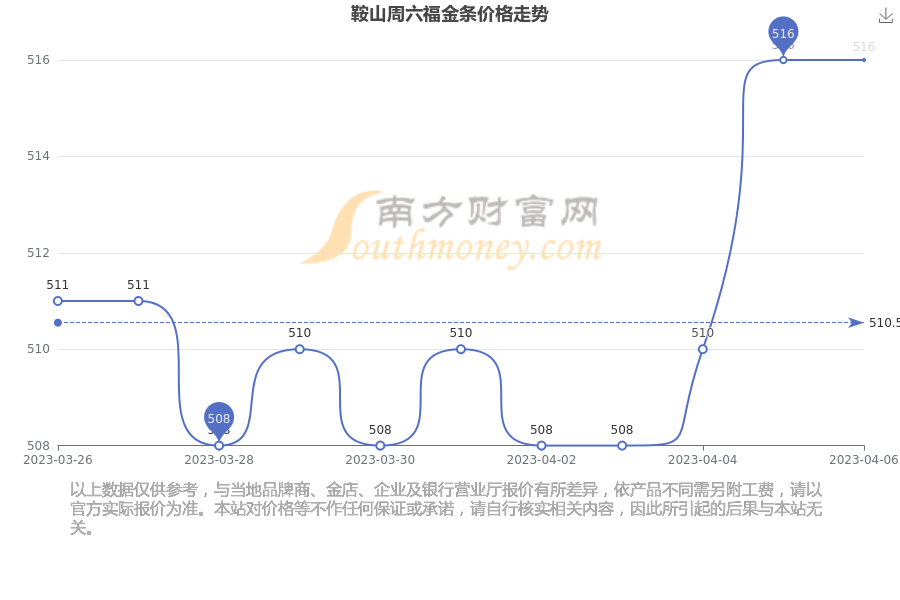Click x-axis label 2023-04-06

coord(864,460)
